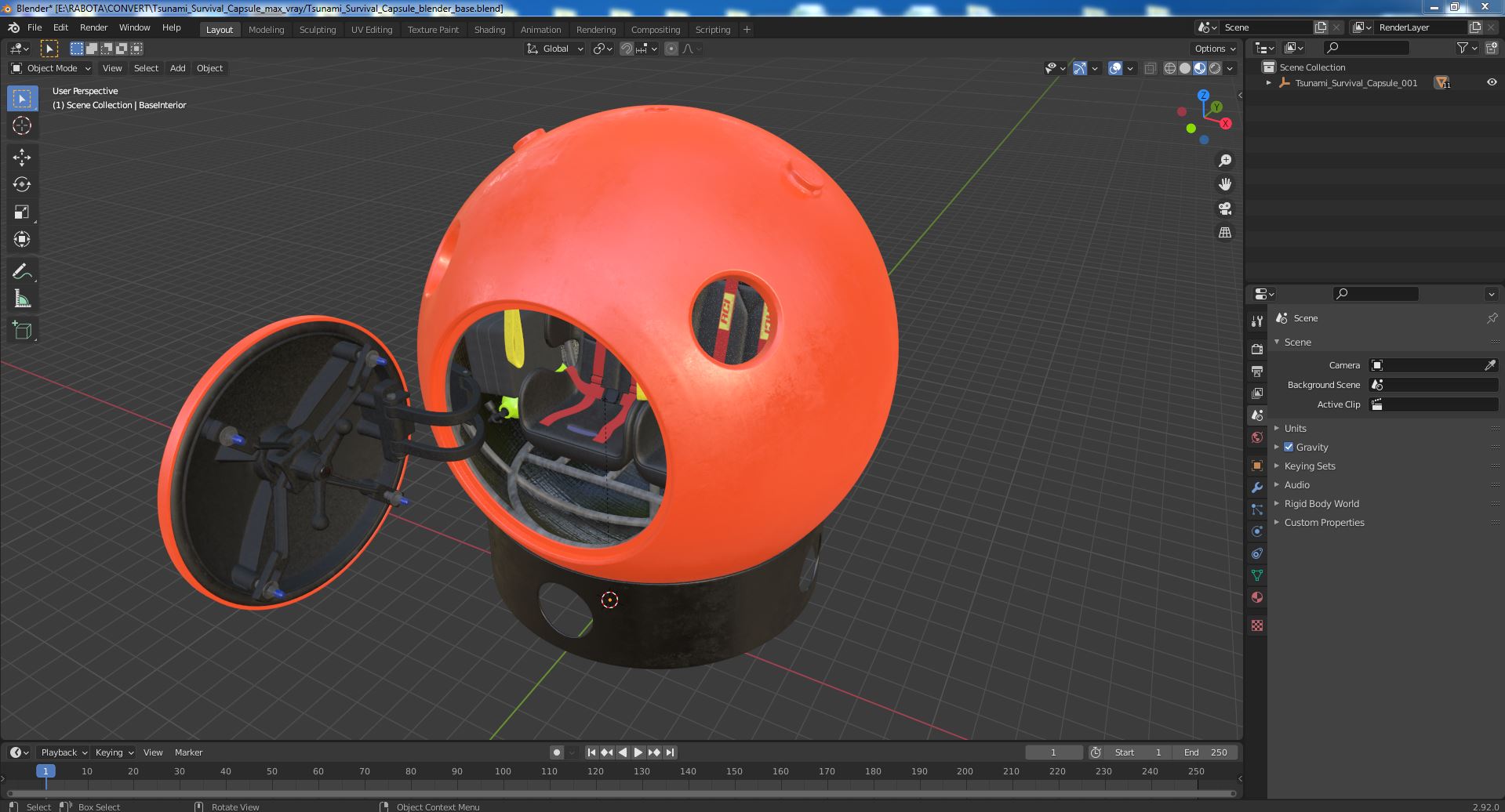Image resolution: width=1505 pixels, height=812 pixels.
Task: Toggle proportional editing button
Action: click(671, 49)
